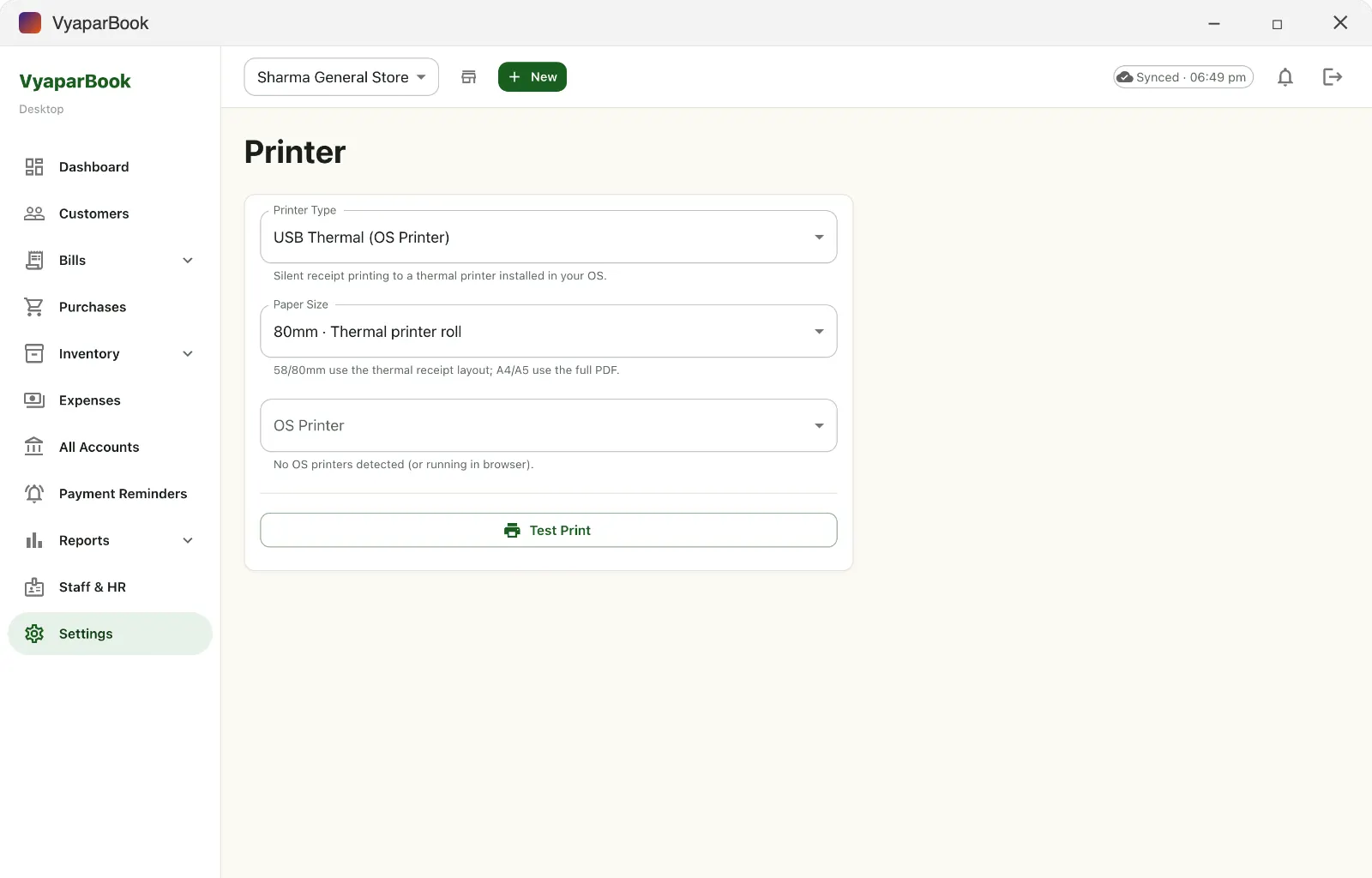
Task: Open Customers page from sidebar
Action: pos(110,213)
